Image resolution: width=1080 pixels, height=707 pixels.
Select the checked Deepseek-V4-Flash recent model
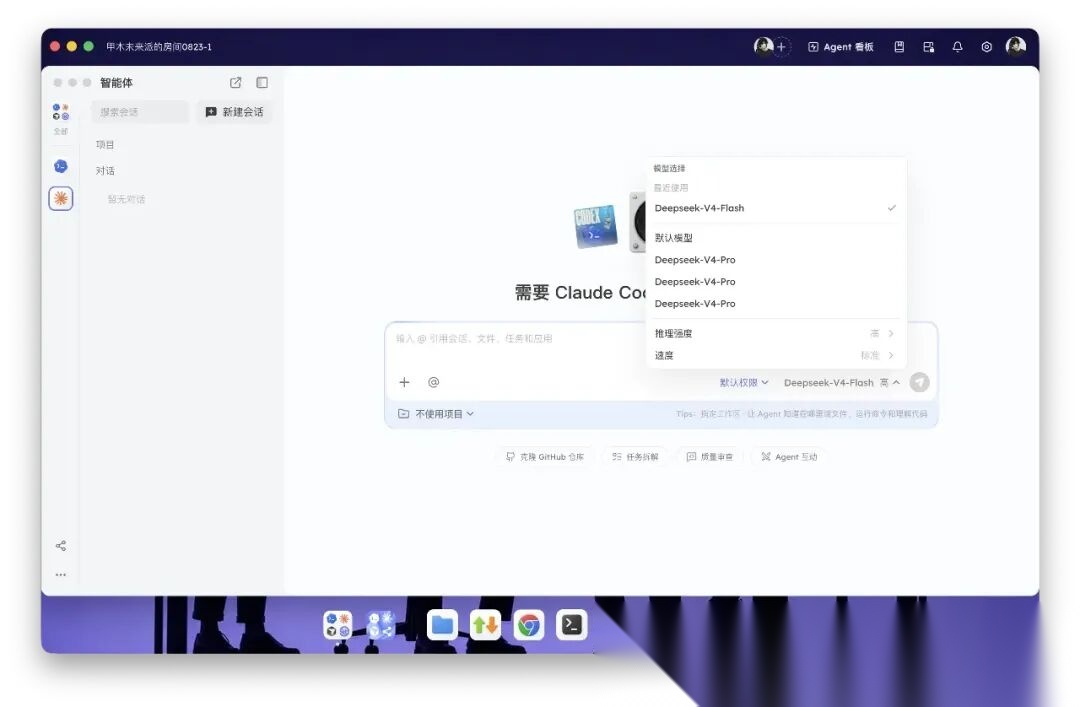pos(776,208)
